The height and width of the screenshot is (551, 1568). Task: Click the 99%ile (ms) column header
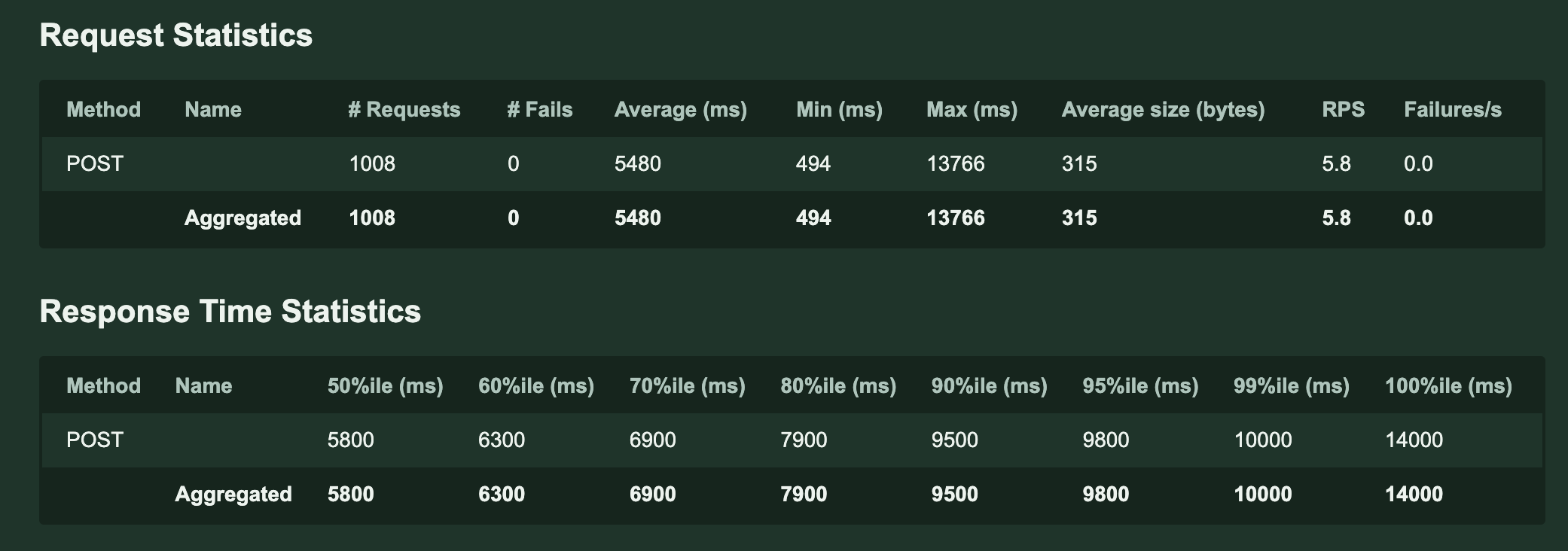pyautogui.click(x=1292, y=386)
